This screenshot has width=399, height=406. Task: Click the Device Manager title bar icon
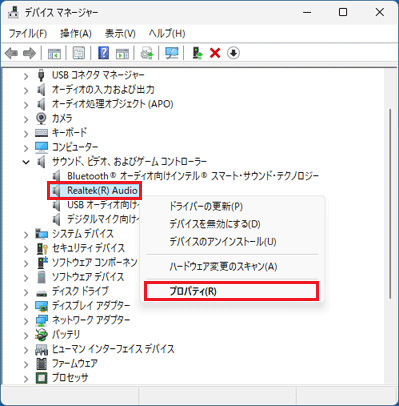pos(14,12)
